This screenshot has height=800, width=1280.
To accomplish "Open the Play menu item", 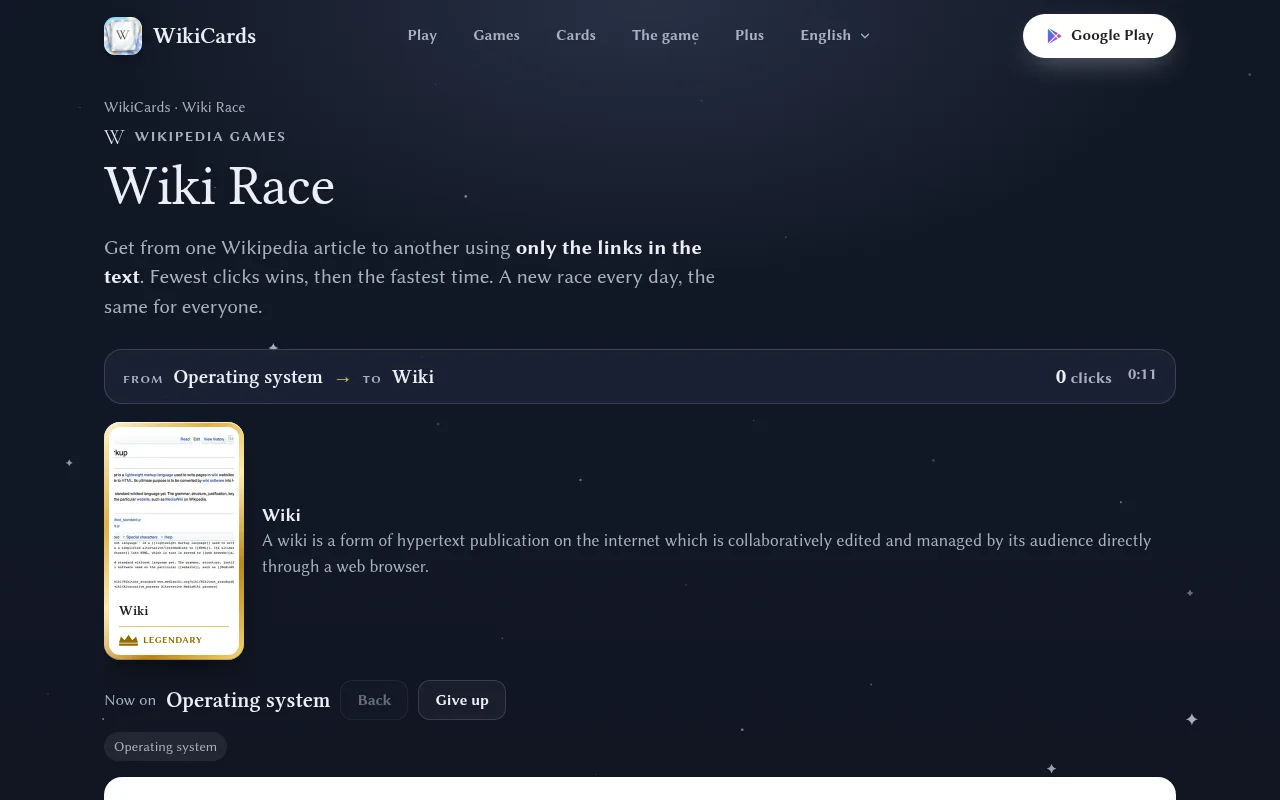I will (422, 35).
